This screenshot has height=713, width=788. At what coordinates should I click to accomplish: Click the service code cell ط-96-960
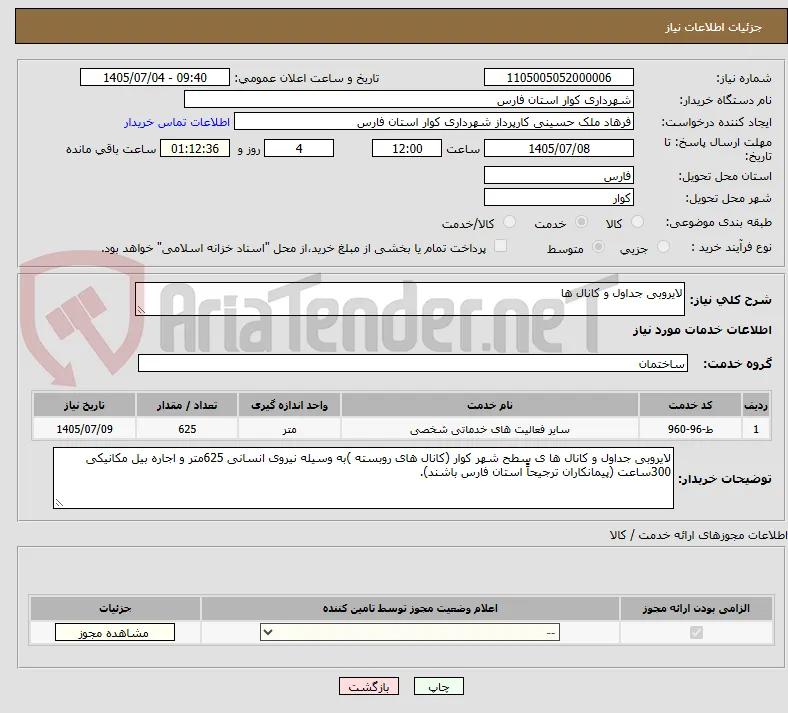pyautogui.click(x=691, y=429)
